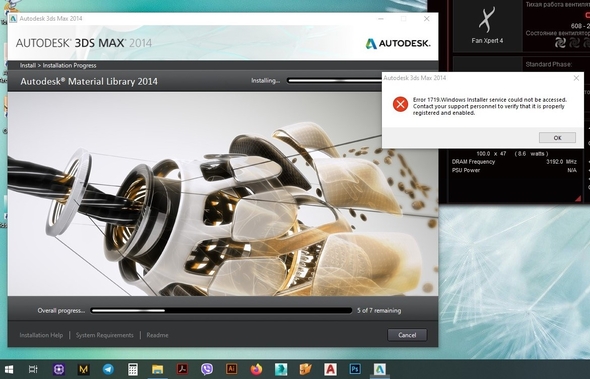Image resolution: width=590 pixels, height=379 pixels.
Task: Cancel the 3ds Max installation
Action: [407, 335]
